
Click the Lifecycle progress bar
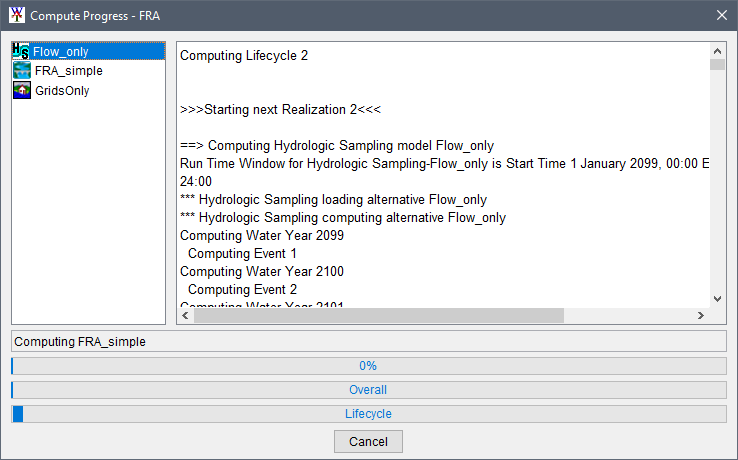click(x=369, y=414)
